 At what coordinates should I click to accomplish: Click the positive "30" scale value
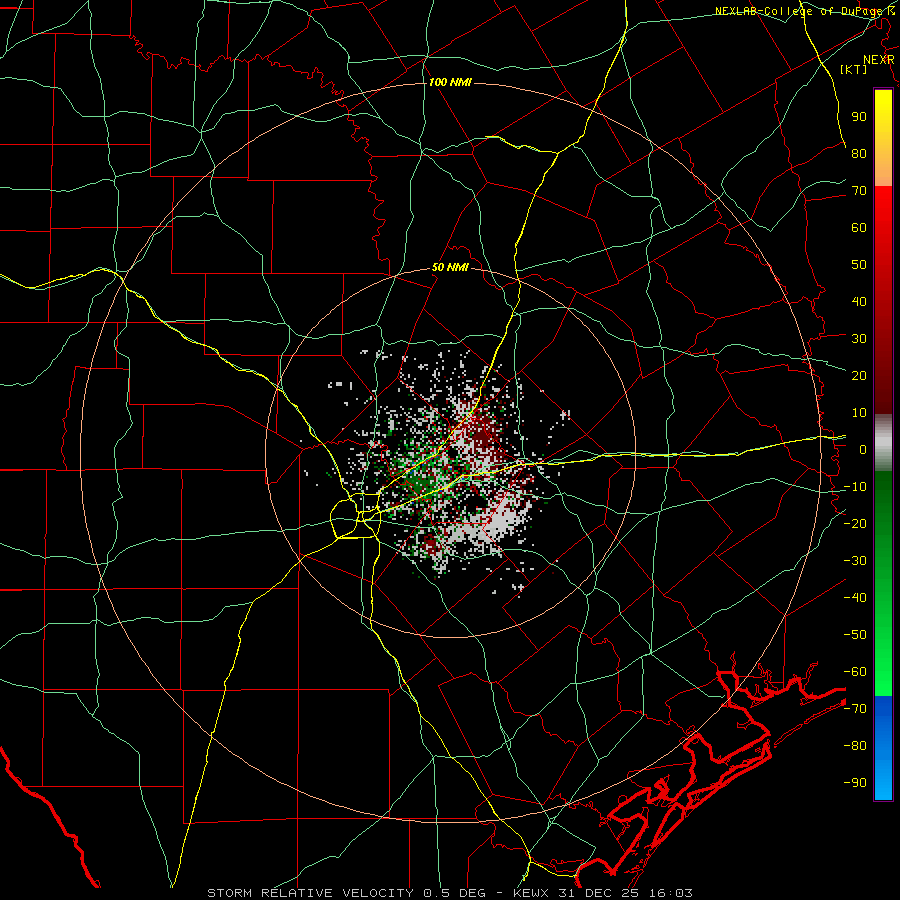click(859, 339)
